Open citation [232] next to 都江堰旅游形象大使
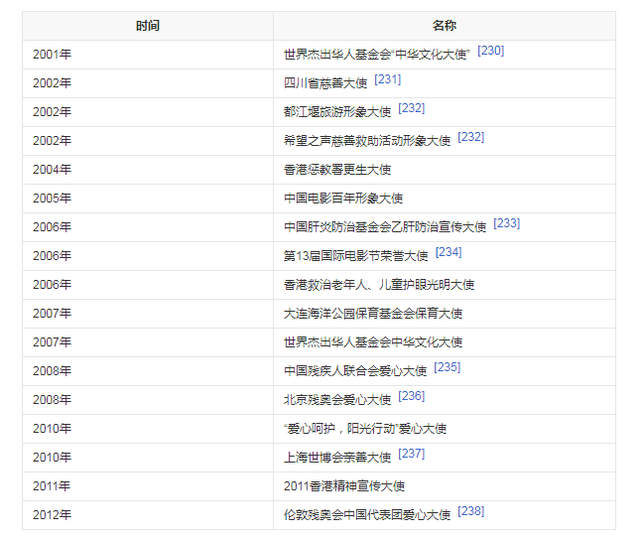 (x=412, y=108)
